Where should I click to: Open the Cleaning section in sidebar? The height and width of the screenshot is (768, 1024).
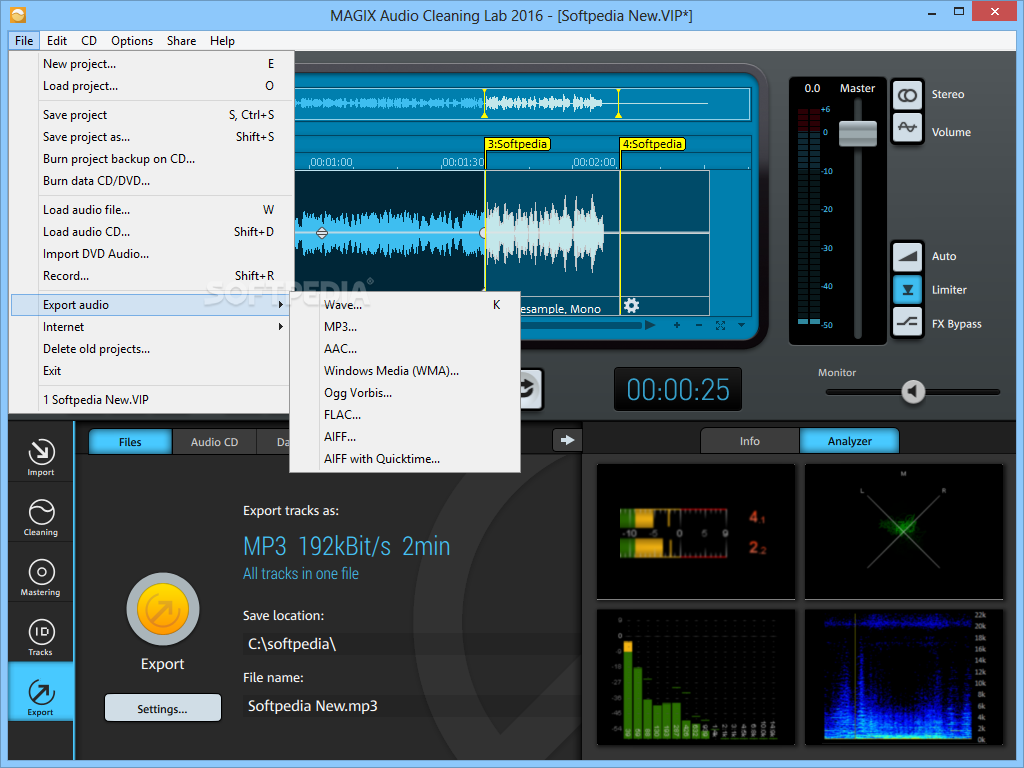tap(40, 517)
